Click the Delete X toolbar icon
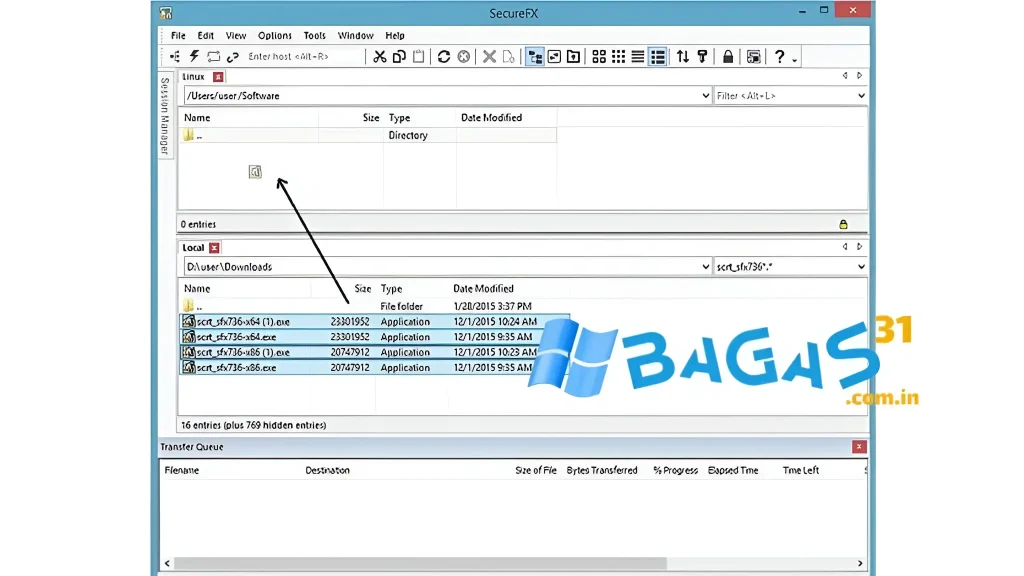Screen dimensions: 1024x576 pos(489,57)
